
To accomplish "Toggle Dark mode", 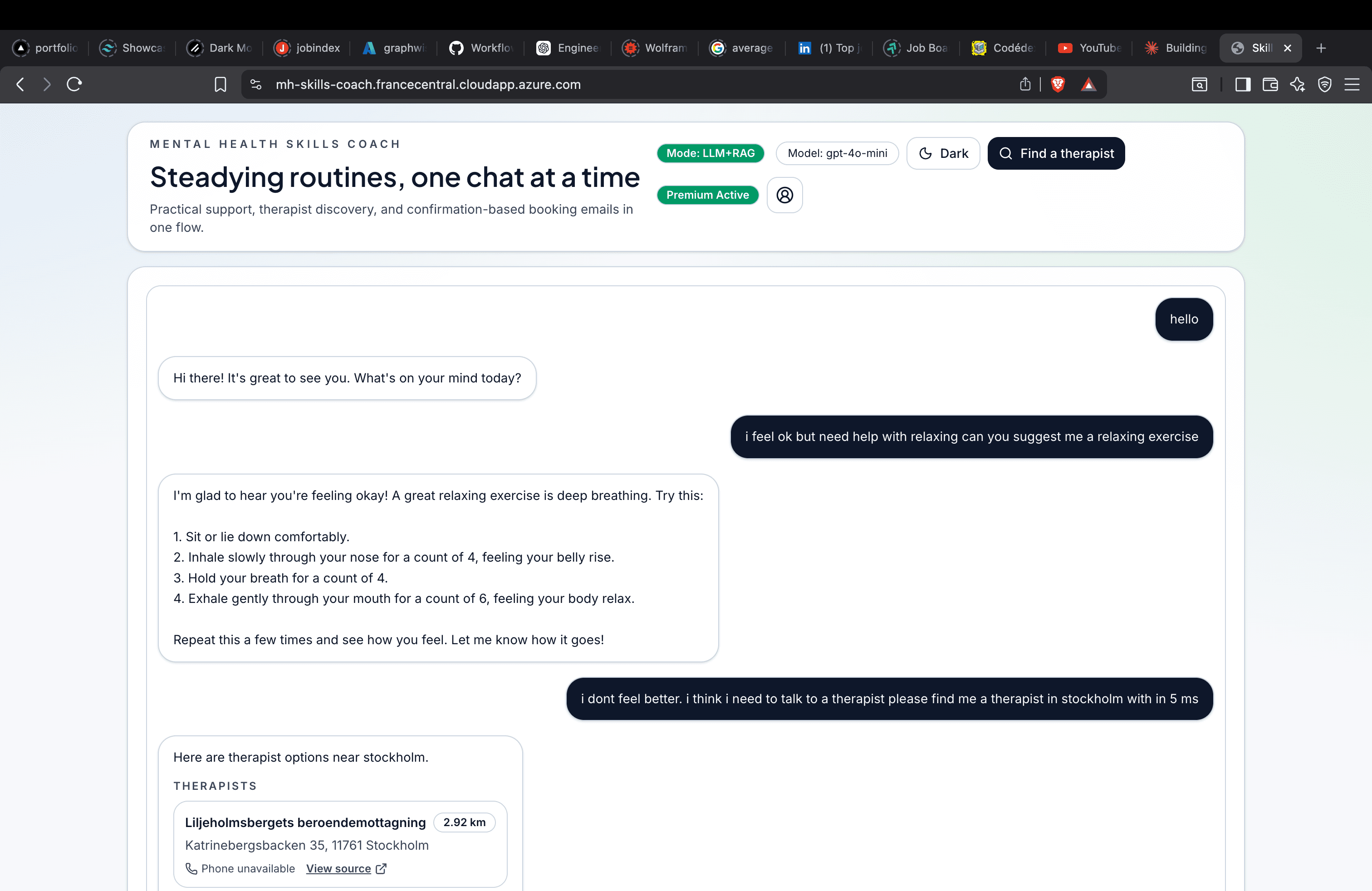I will tap(943, 153).
